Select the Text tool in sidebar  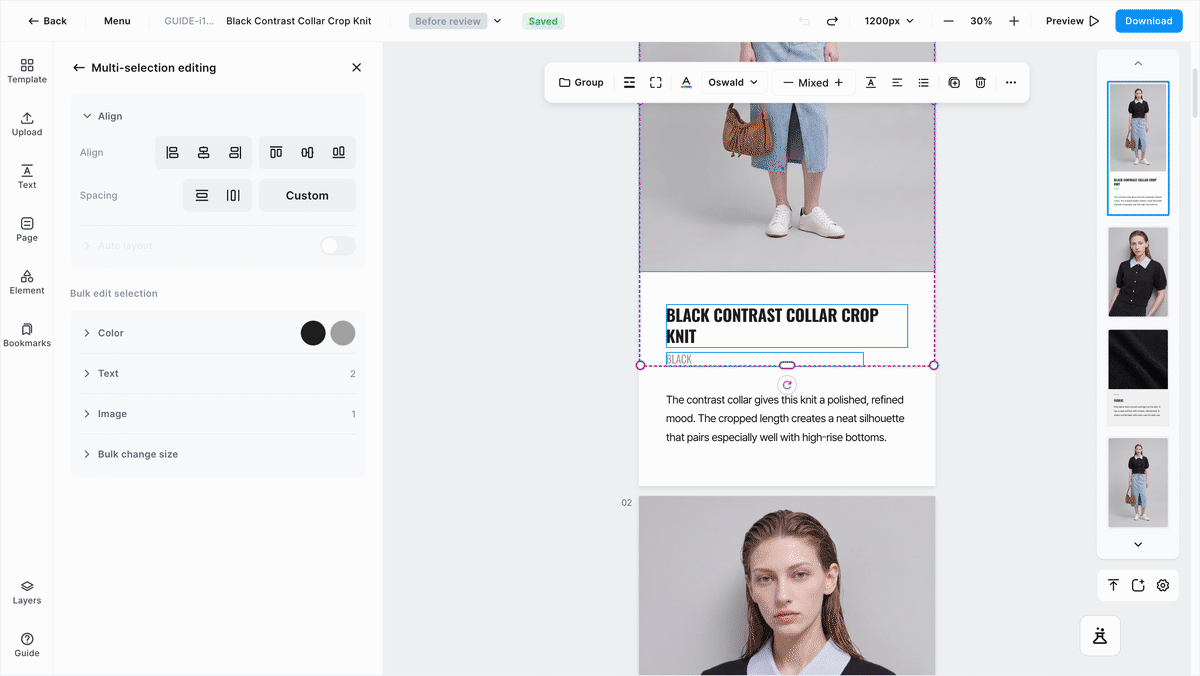tap(27, 177)
